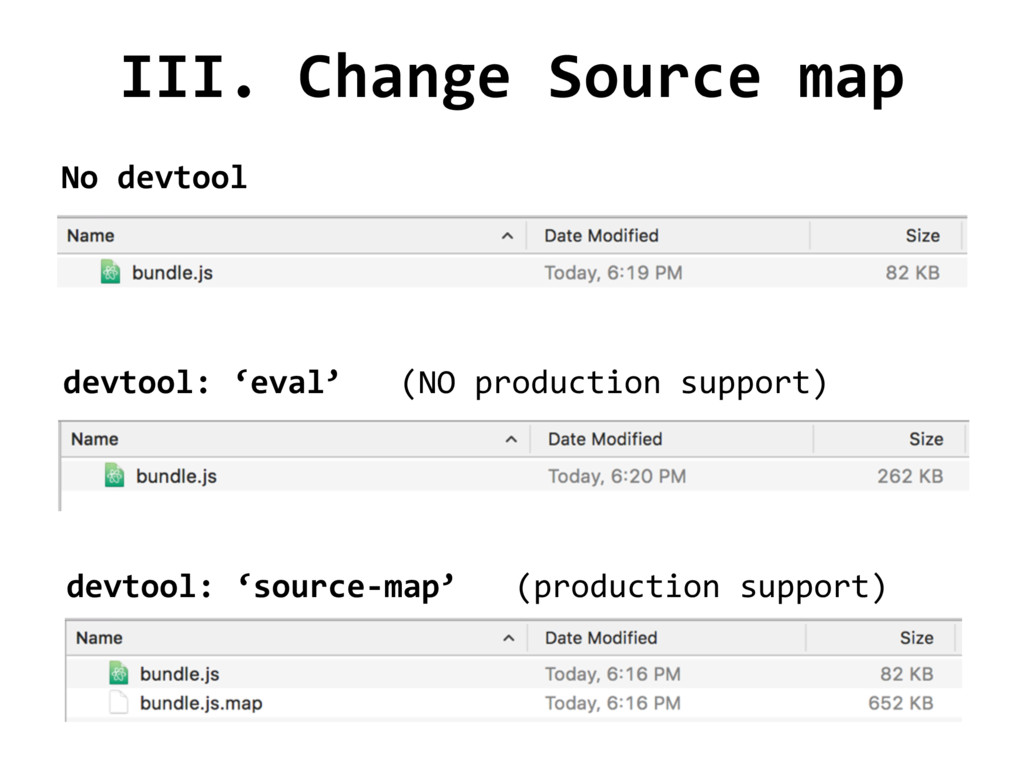Toggle sort arrow in the second Name header
This screenshot has height=768, width=1024.
pos(511,439)
